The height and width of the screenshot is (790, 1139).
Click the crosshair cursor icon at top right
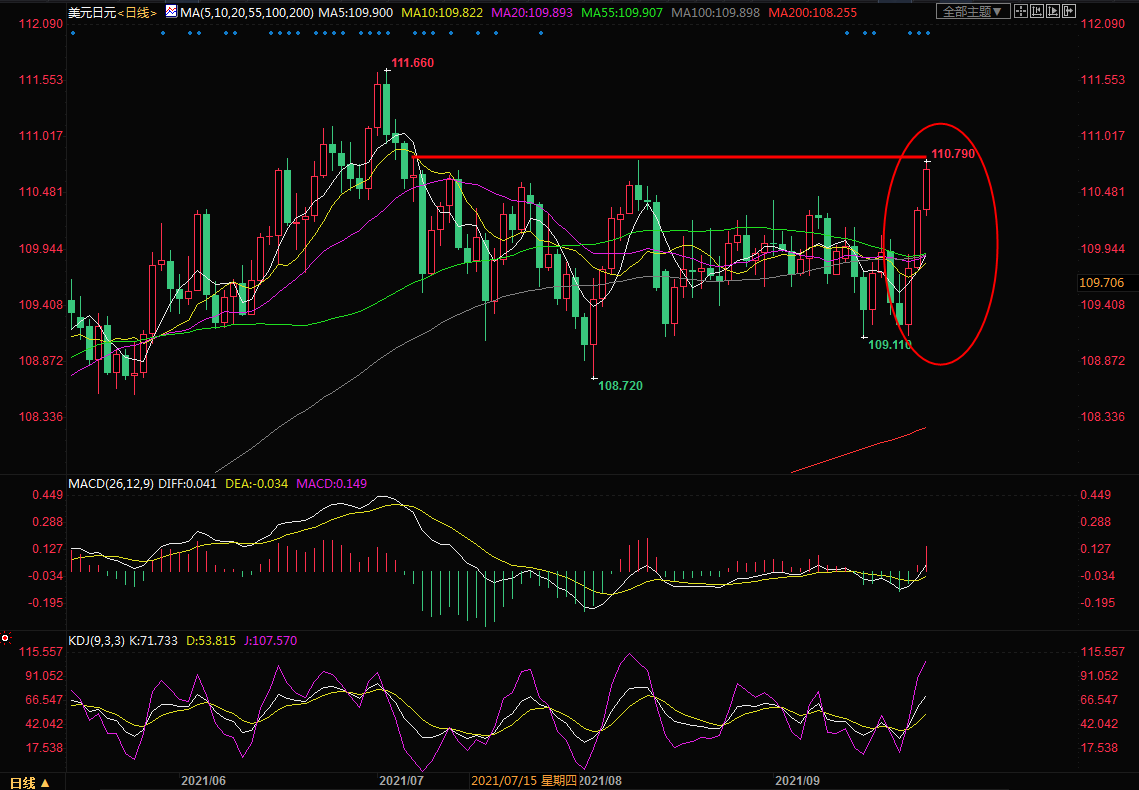click(1020, 11)
